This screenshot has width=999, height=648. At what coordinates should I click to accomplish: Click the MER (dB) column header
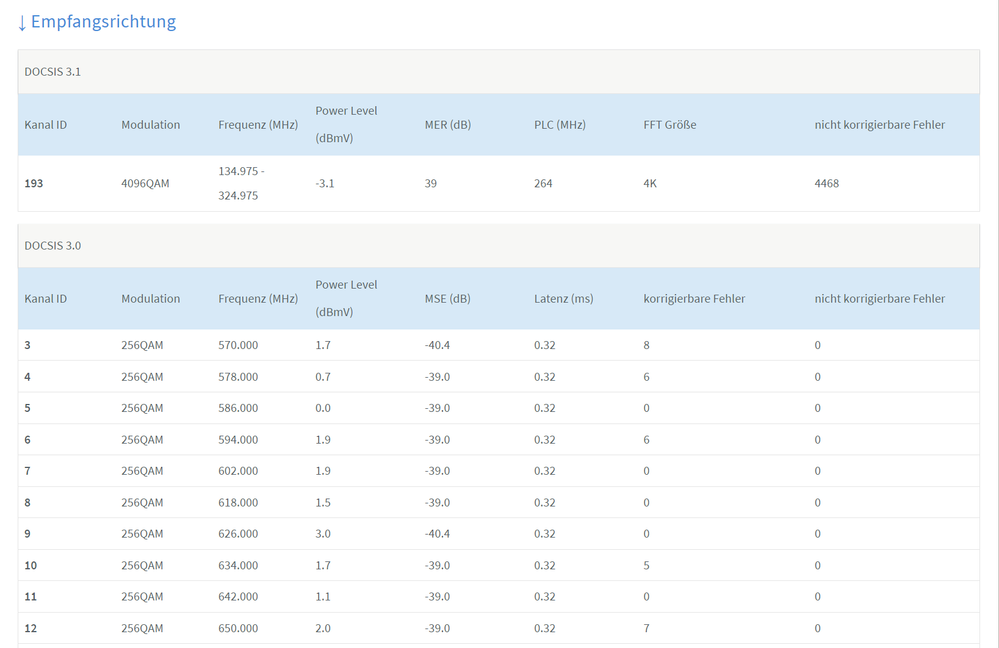pyautogui.click(x=447, y=125)
